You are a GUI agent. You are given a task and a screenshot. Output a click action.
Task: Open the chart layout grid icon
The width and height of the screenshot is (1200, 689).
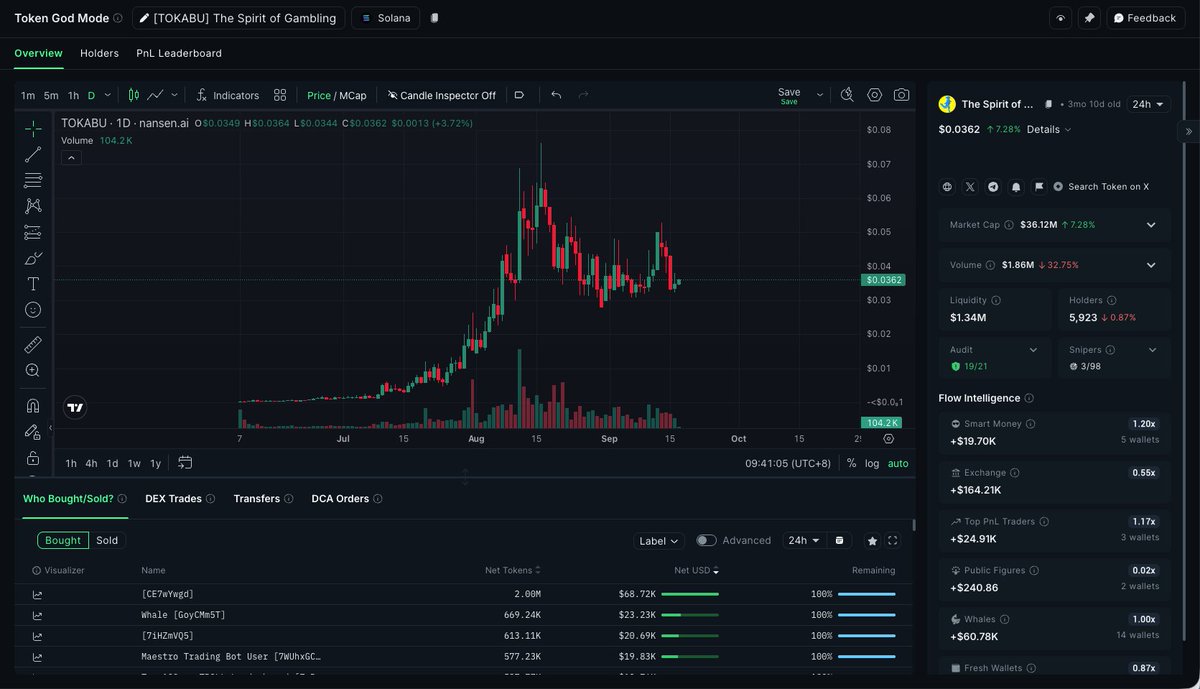(280, 95)
